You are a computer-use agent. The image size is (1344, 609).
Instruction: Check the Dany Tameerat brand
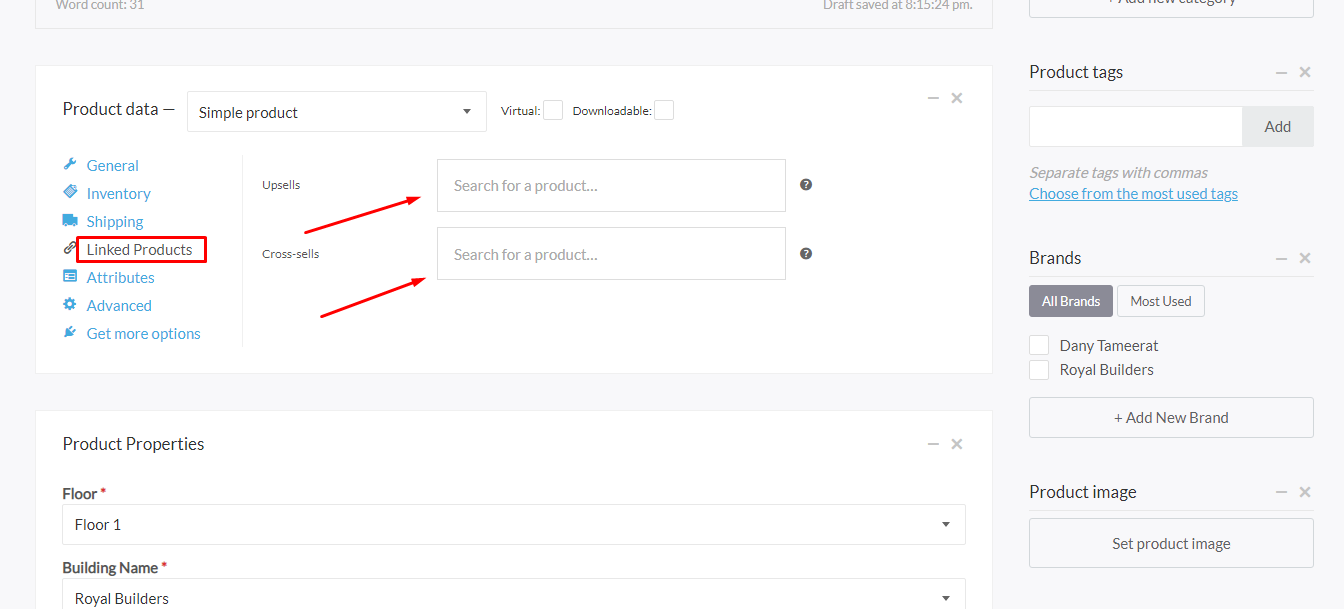click(x=1040, y=346)
